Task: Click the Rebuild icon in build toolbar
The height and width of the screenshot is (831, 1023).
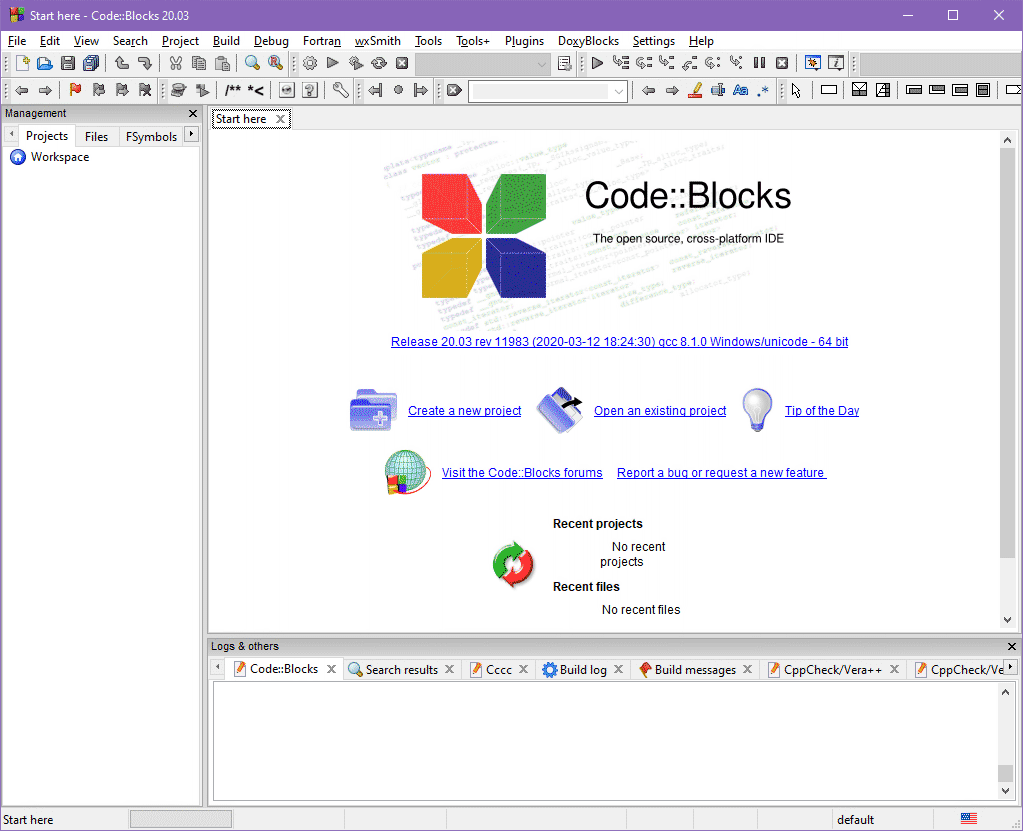Action: (x=379, y=64)
